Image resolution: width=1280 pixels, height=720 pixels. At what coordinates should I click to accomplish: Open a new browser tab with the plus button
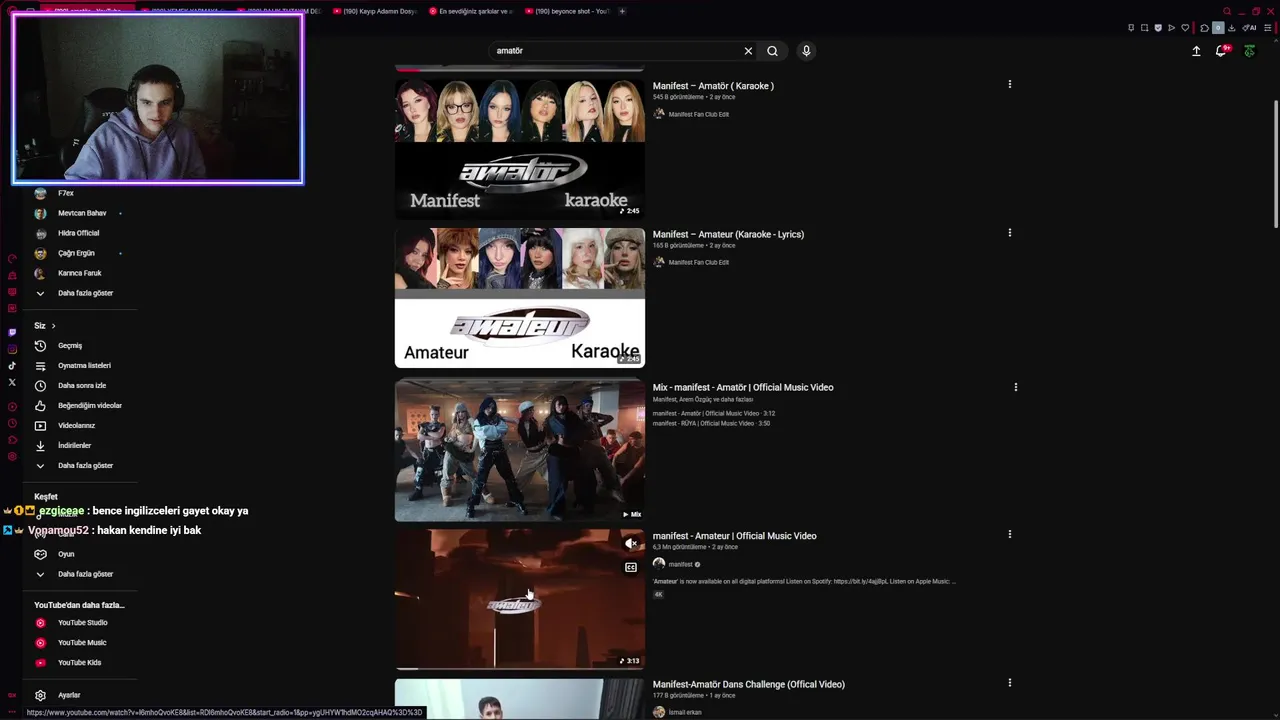point(622,11)
